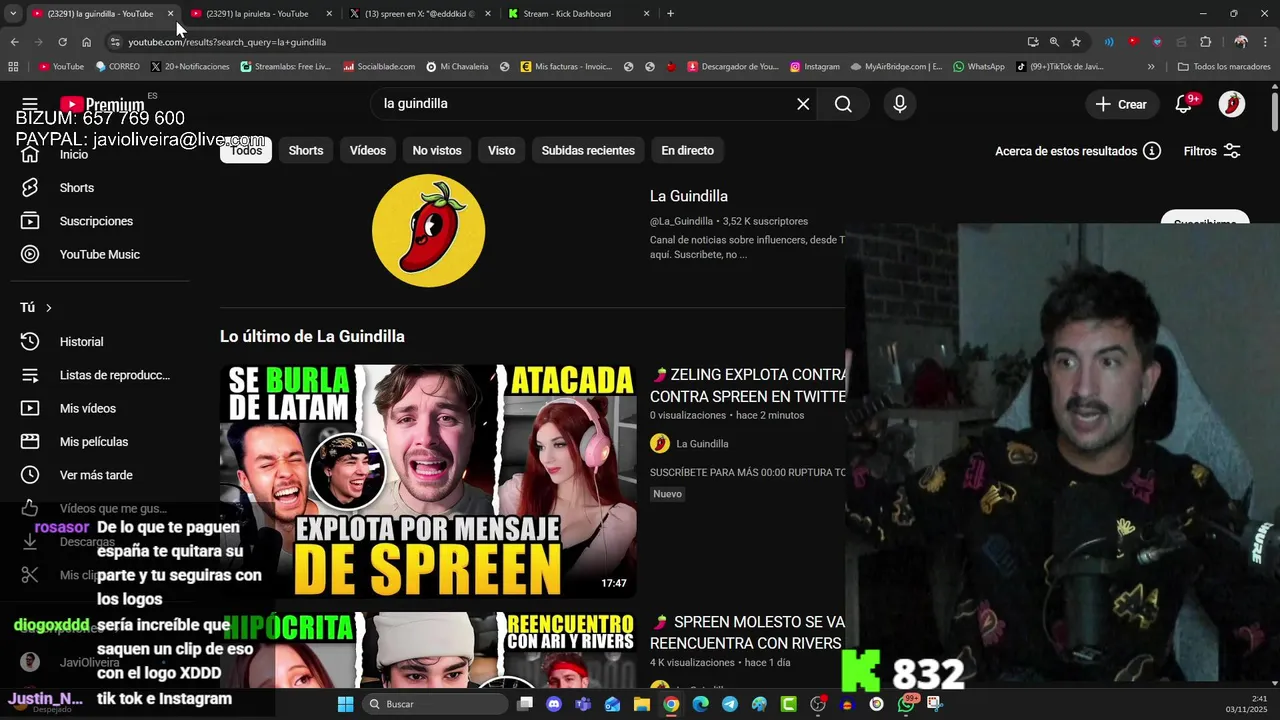This screenshot has height=720, width=1280.
Task: Open YouTube notifications bell
Action: coord(1183,104)
